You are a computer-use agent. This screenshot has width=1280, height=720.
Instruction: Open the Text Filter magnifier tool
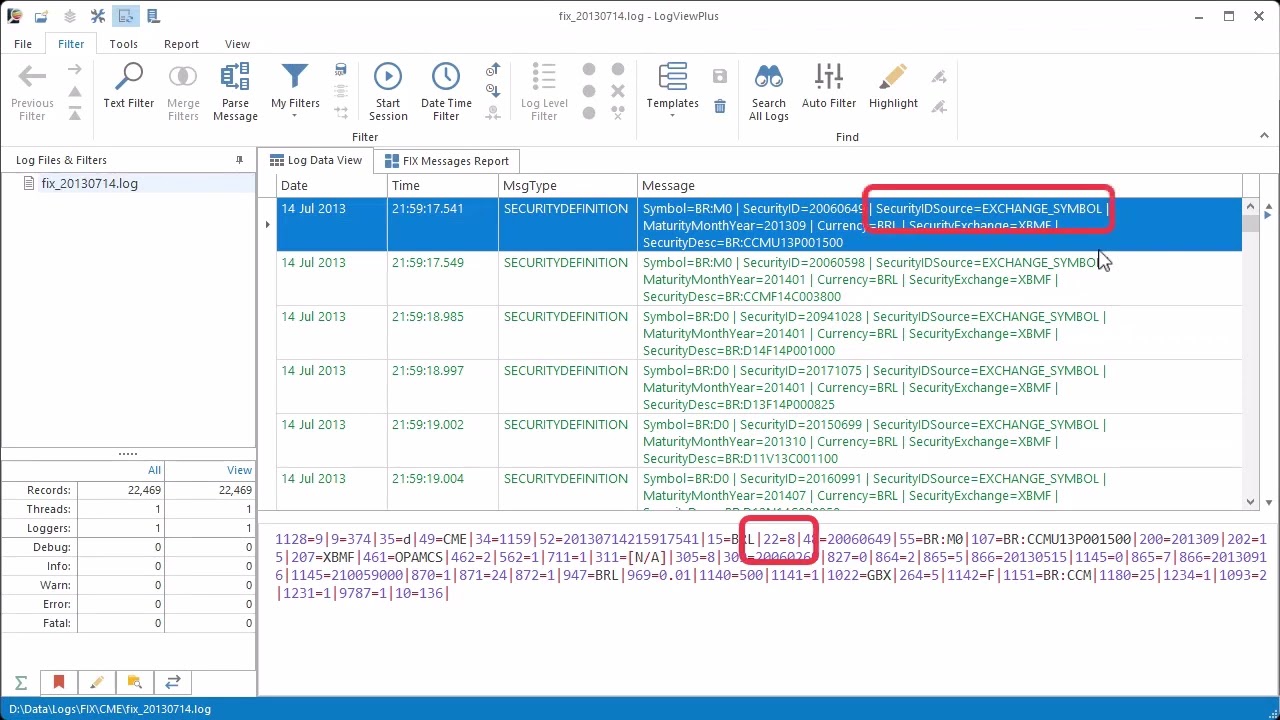point(128,86)
